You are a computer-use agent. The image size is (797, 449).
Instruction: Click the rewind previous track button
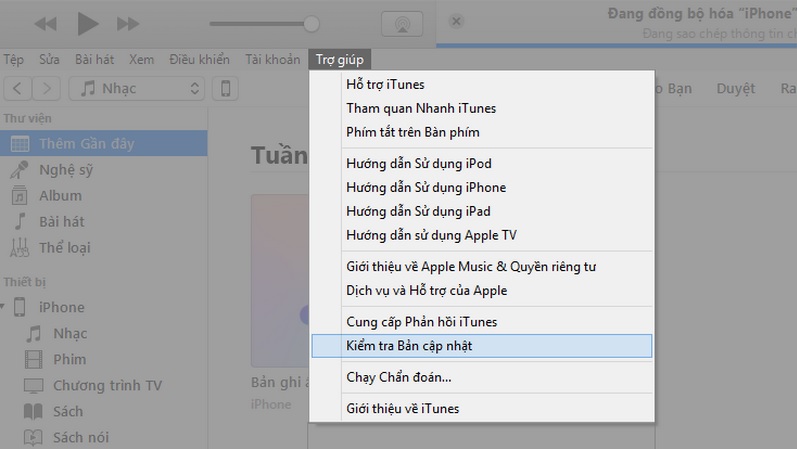tap(45, 24)
